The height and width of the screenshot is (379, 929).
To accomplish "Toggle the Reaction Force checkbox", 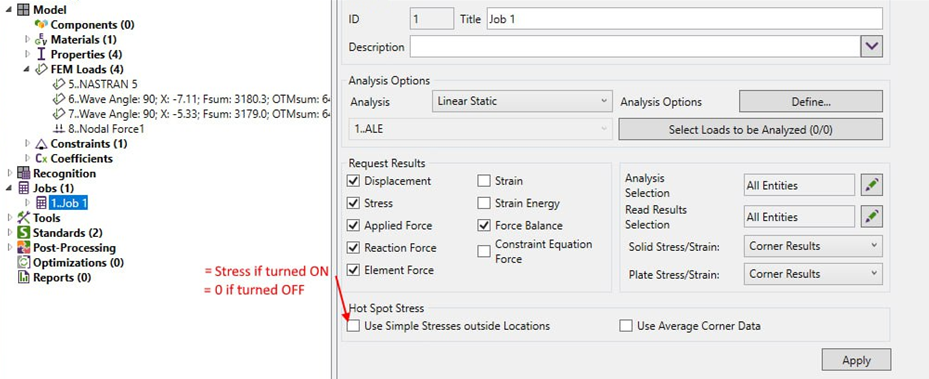I will pyautogui.click(x=354, y=248).
